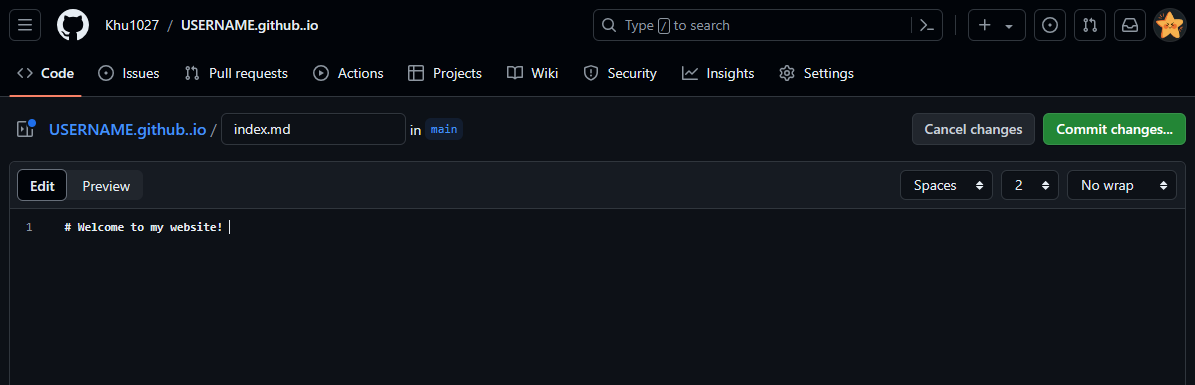
Task: Click the '# Welcome to my website!' line
Action: [144, 227]
